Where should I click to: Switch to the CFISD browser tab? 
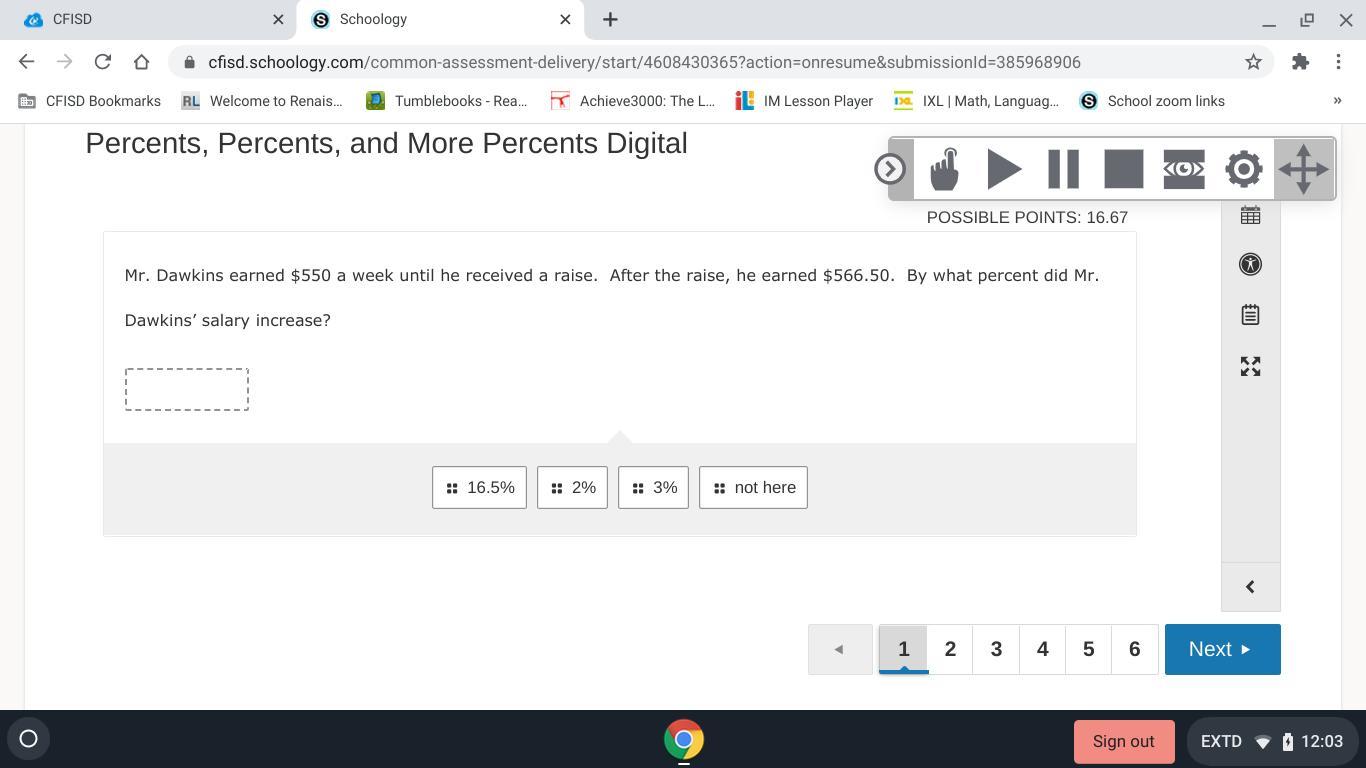(x=150, y=19)
